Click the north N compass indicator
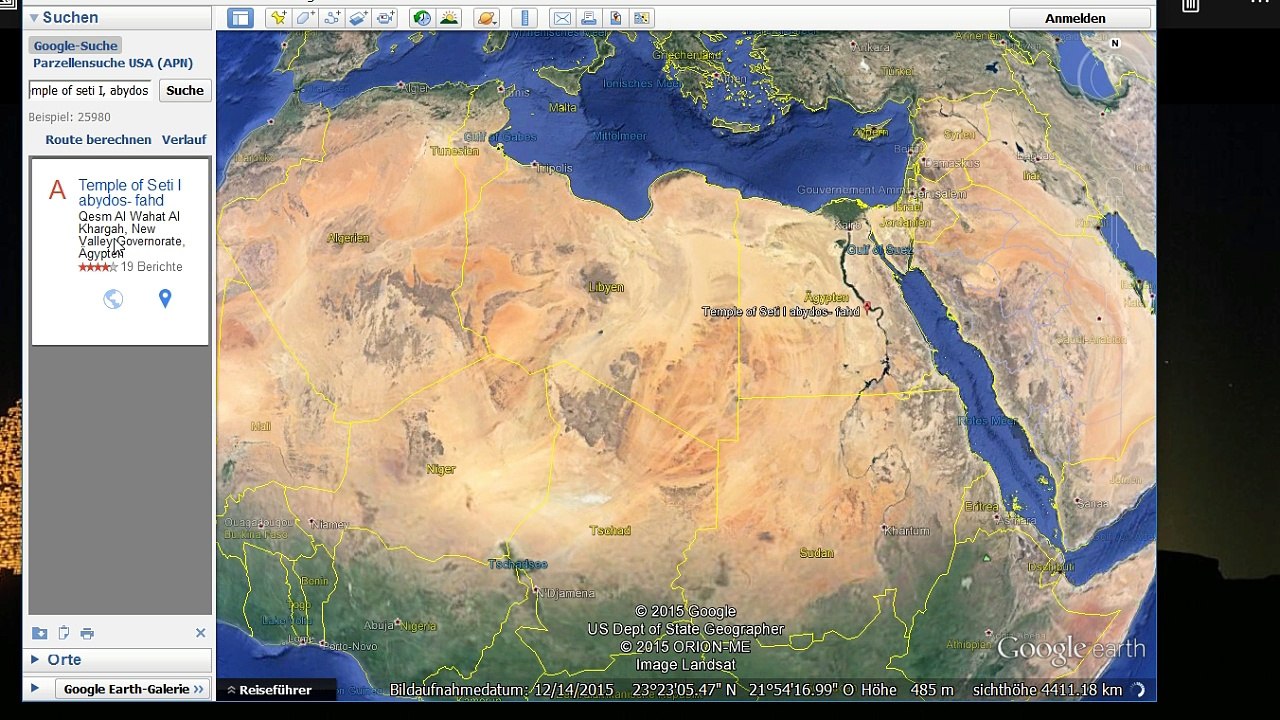1280x720 pixels. (1115, 43)
